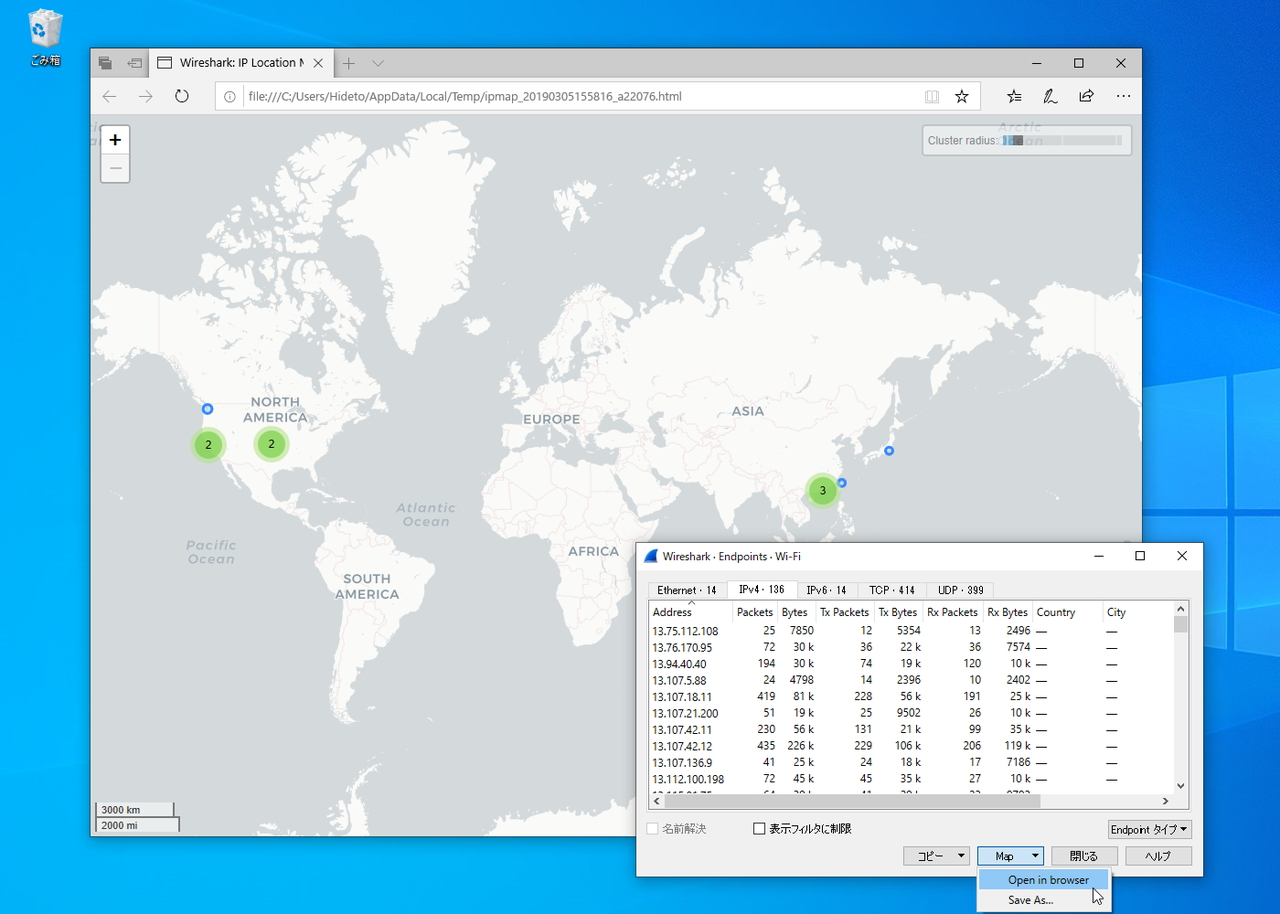Open the Hub favorites panel in Edge
1280x914 pixels.
tap(1013, 96)
